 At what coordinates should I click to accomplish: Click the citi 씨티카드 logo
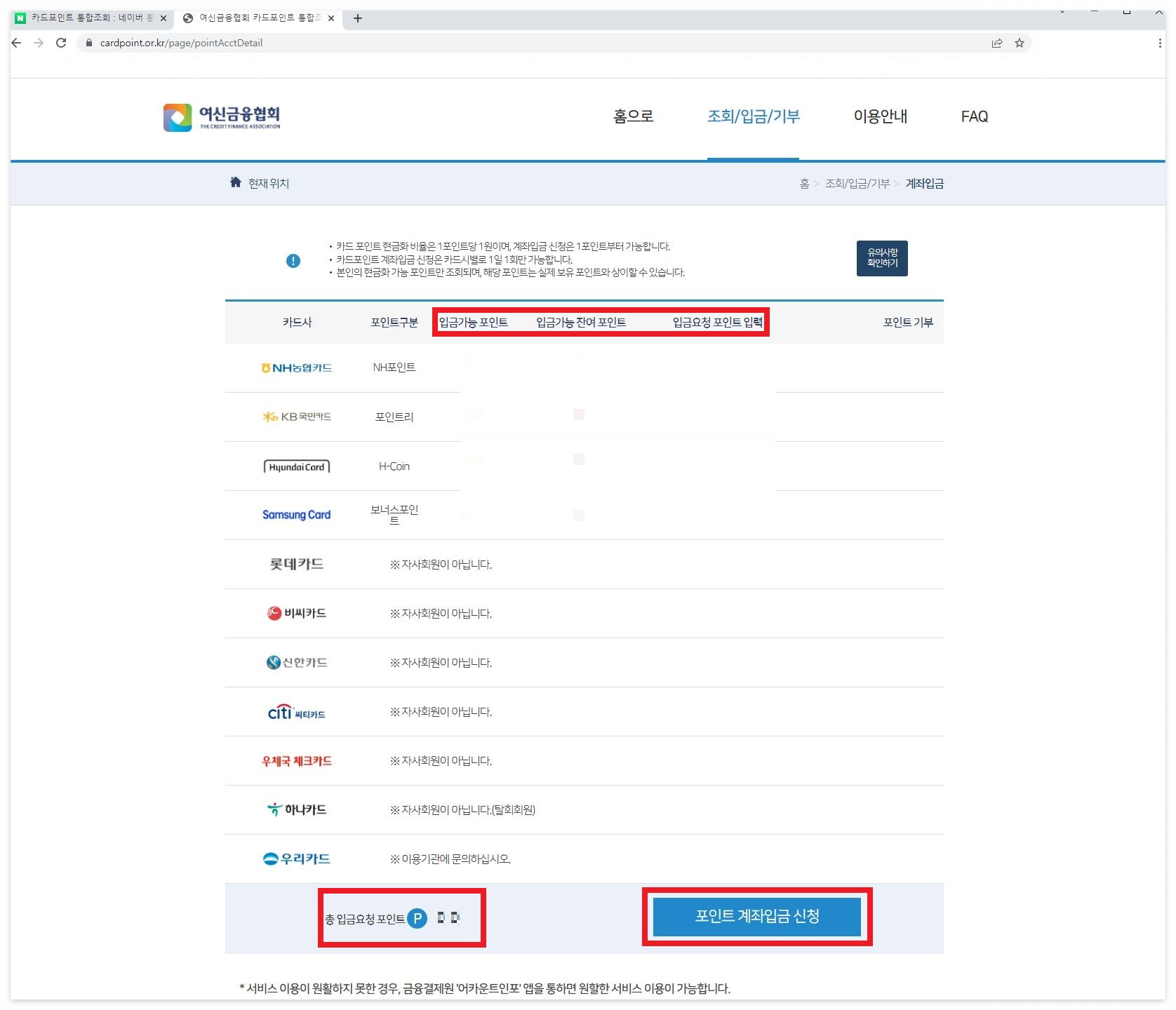(x=296, y=712)
